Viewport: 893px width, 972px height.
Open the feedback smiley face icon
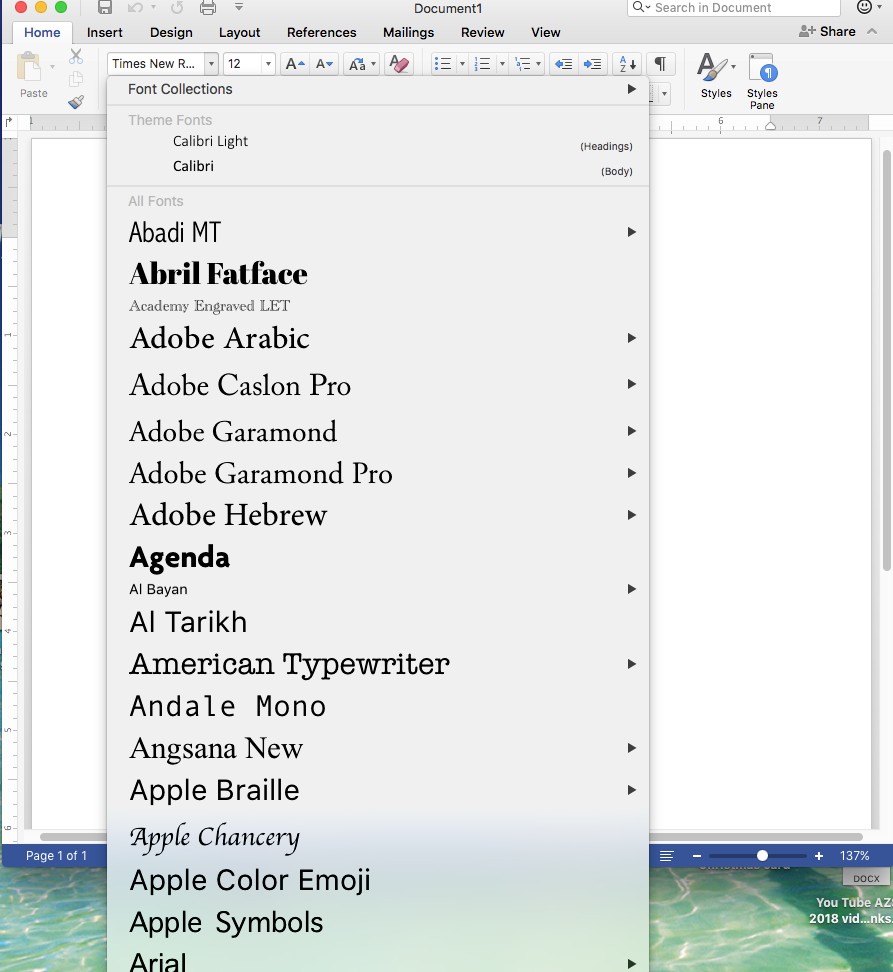[864, 7]
